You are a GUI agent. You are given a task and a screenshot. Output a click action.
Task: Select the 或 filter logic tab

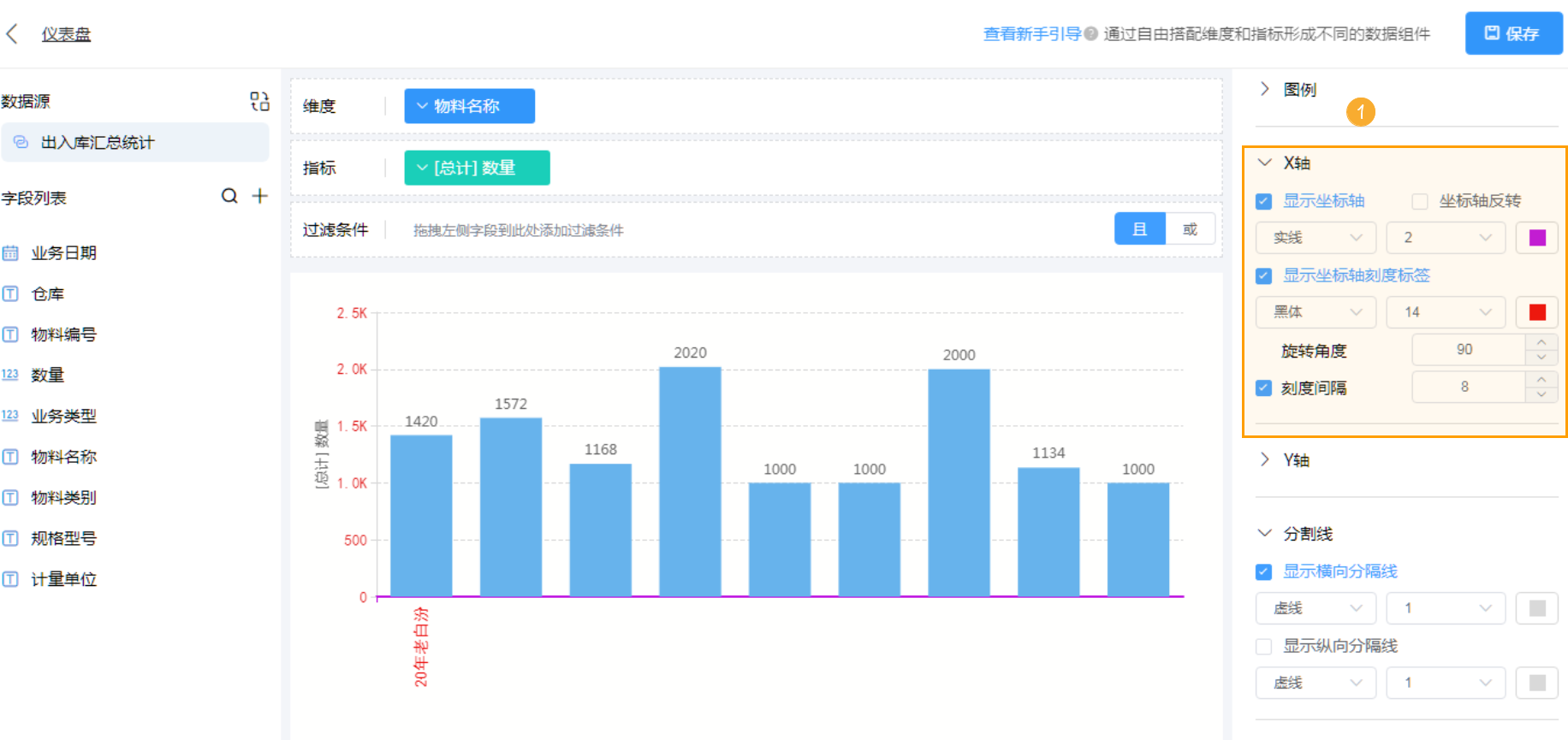point(1190,229)
